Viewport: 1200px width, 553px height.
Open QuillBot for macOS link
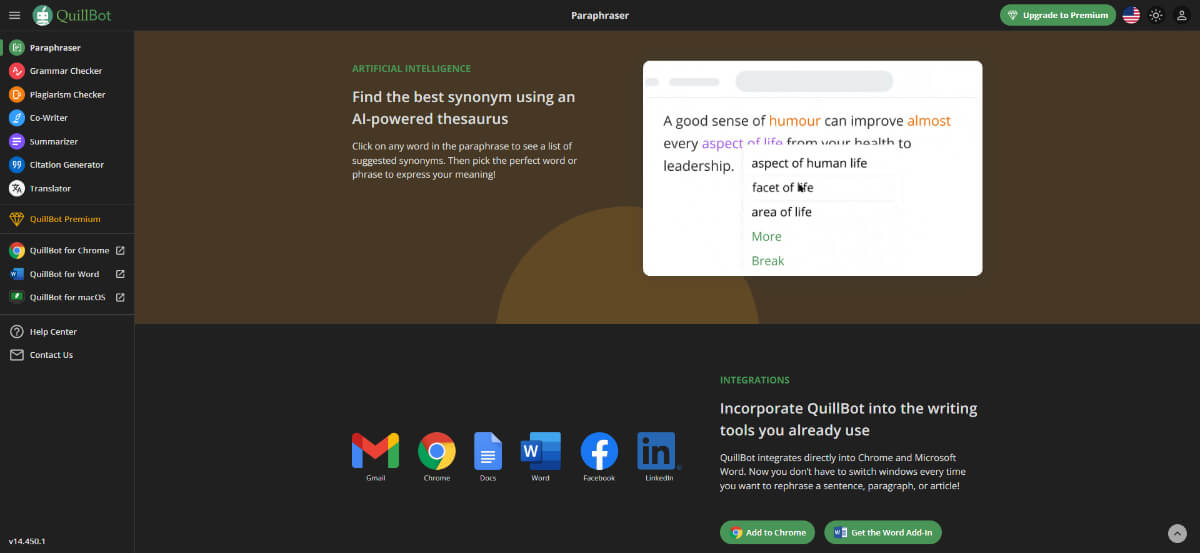(67, 297)
